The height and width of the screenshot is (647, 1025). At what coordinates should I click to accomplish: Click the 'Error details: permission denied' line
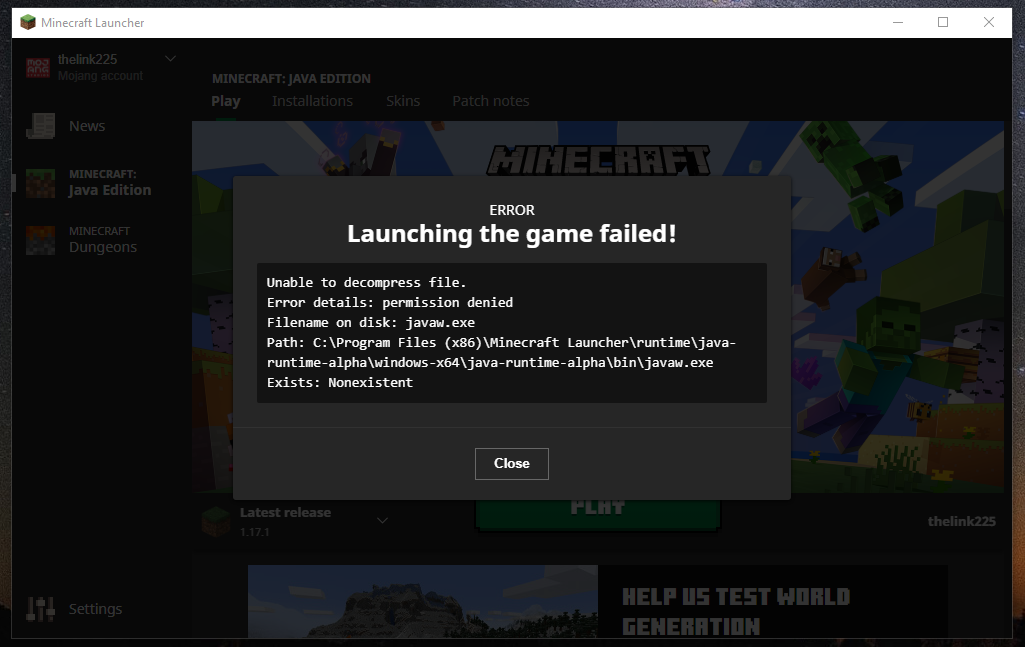point(390,303)
